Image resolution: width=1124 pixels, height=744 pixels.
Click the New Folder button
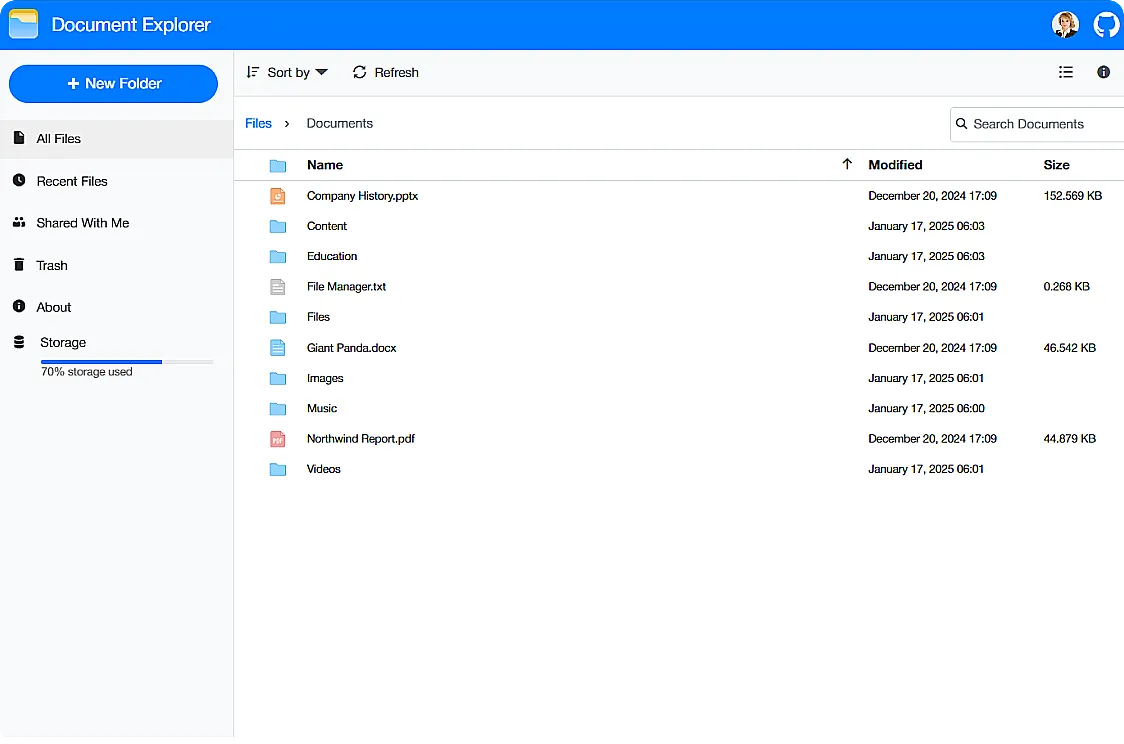tap(113, 83)
